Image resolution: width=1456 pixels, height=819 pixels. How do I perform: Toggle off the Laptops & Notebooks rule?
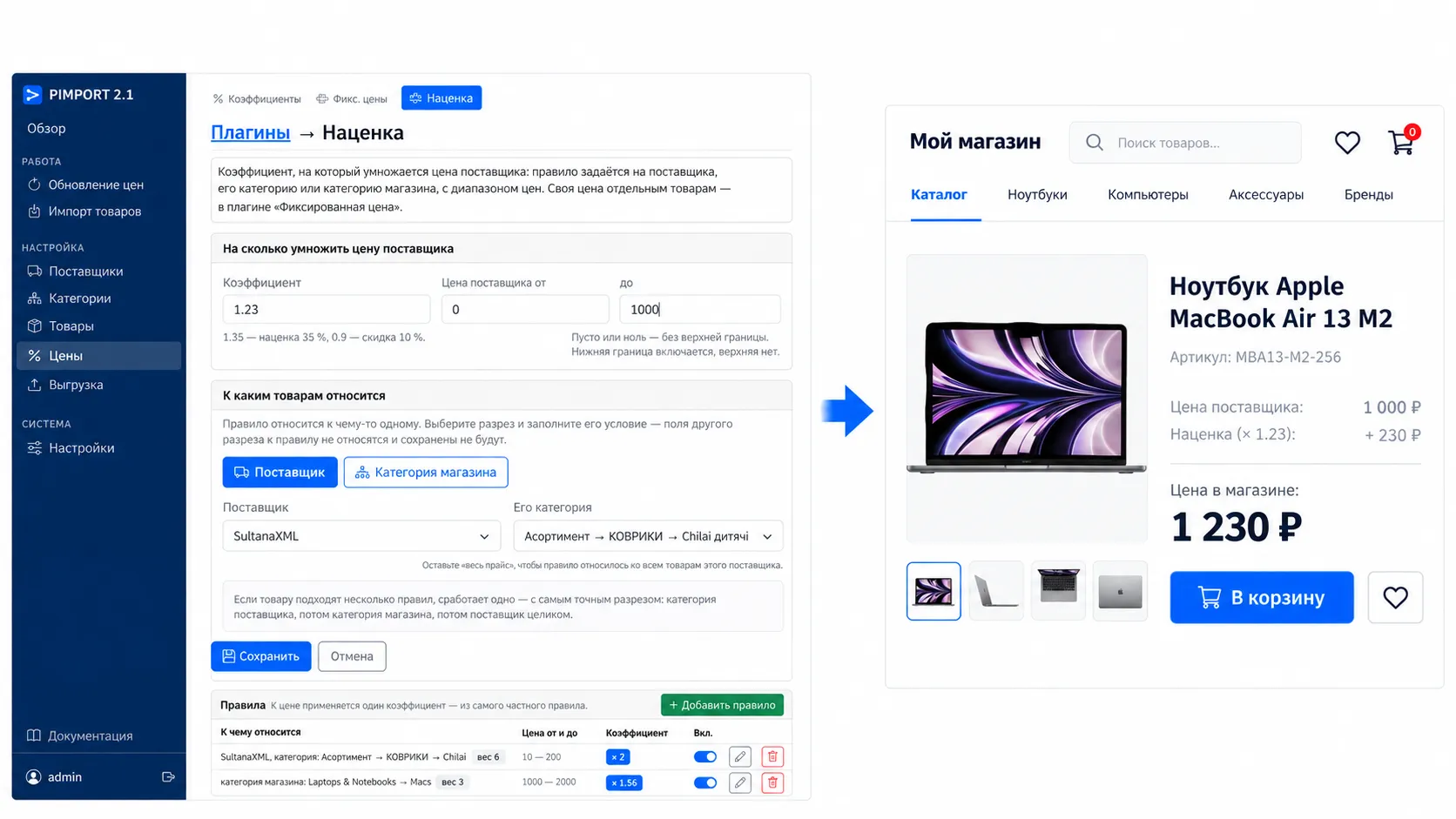point(705,783)
